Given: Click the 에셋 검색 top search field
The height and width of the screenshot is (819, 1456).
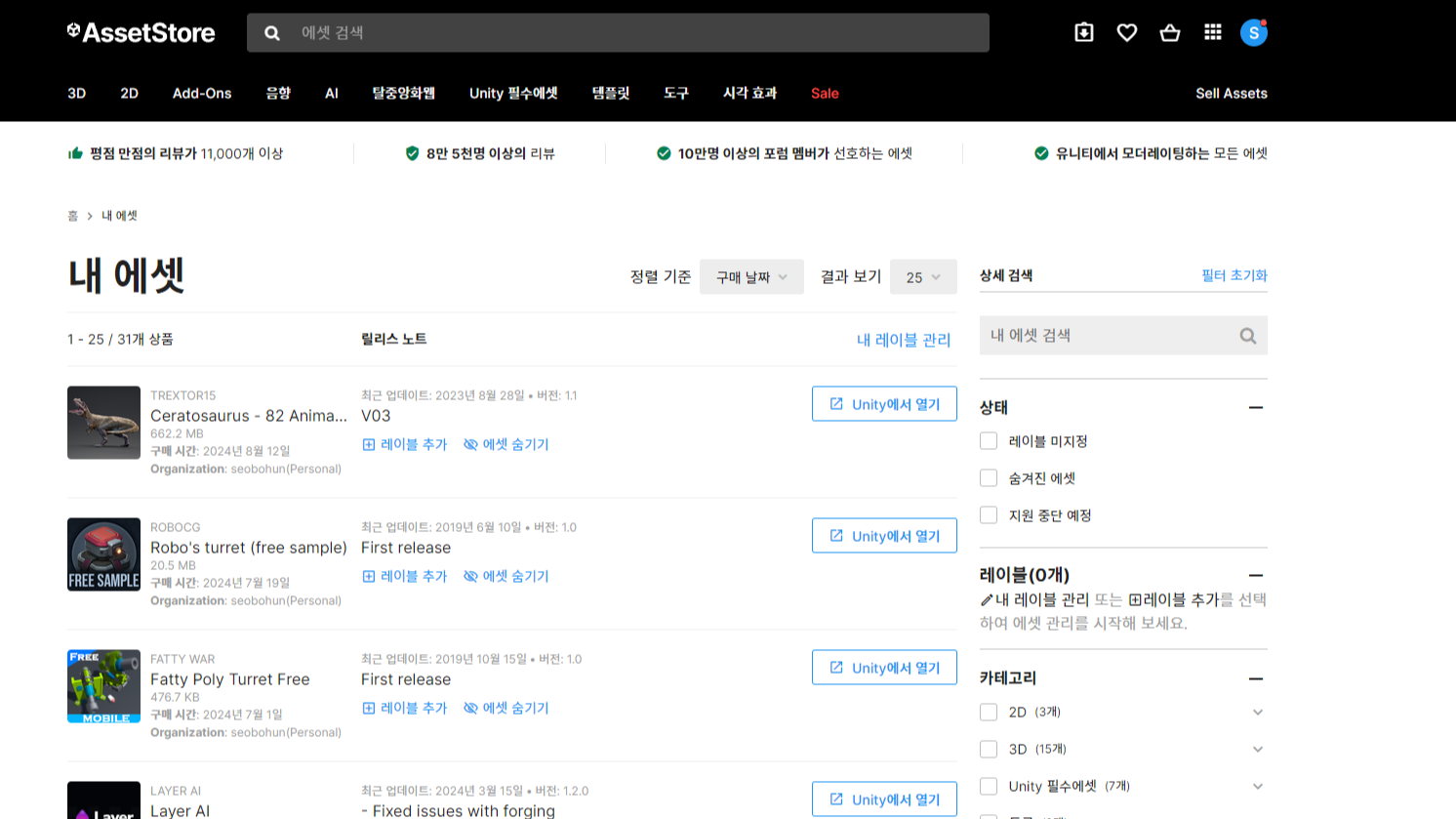Looking at the screenshot, I should [618, 33].
